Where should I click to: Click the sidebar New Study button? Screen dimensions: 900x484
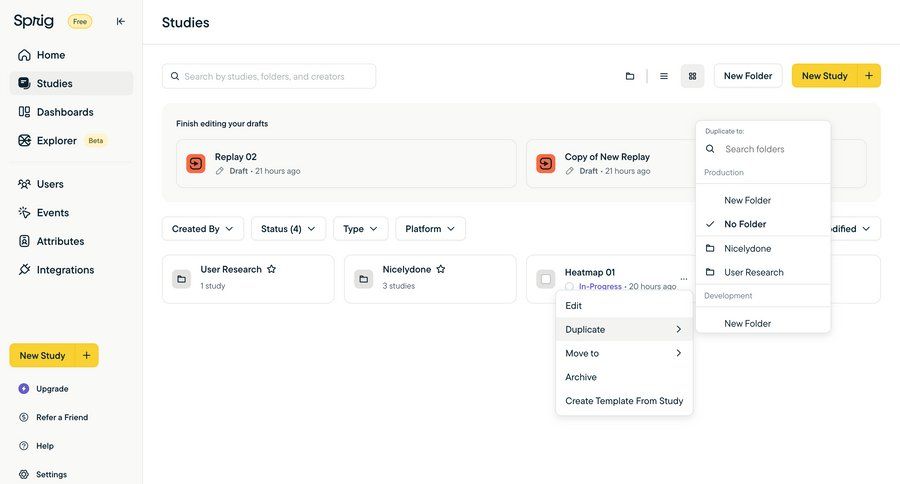[x=42, y=355]
